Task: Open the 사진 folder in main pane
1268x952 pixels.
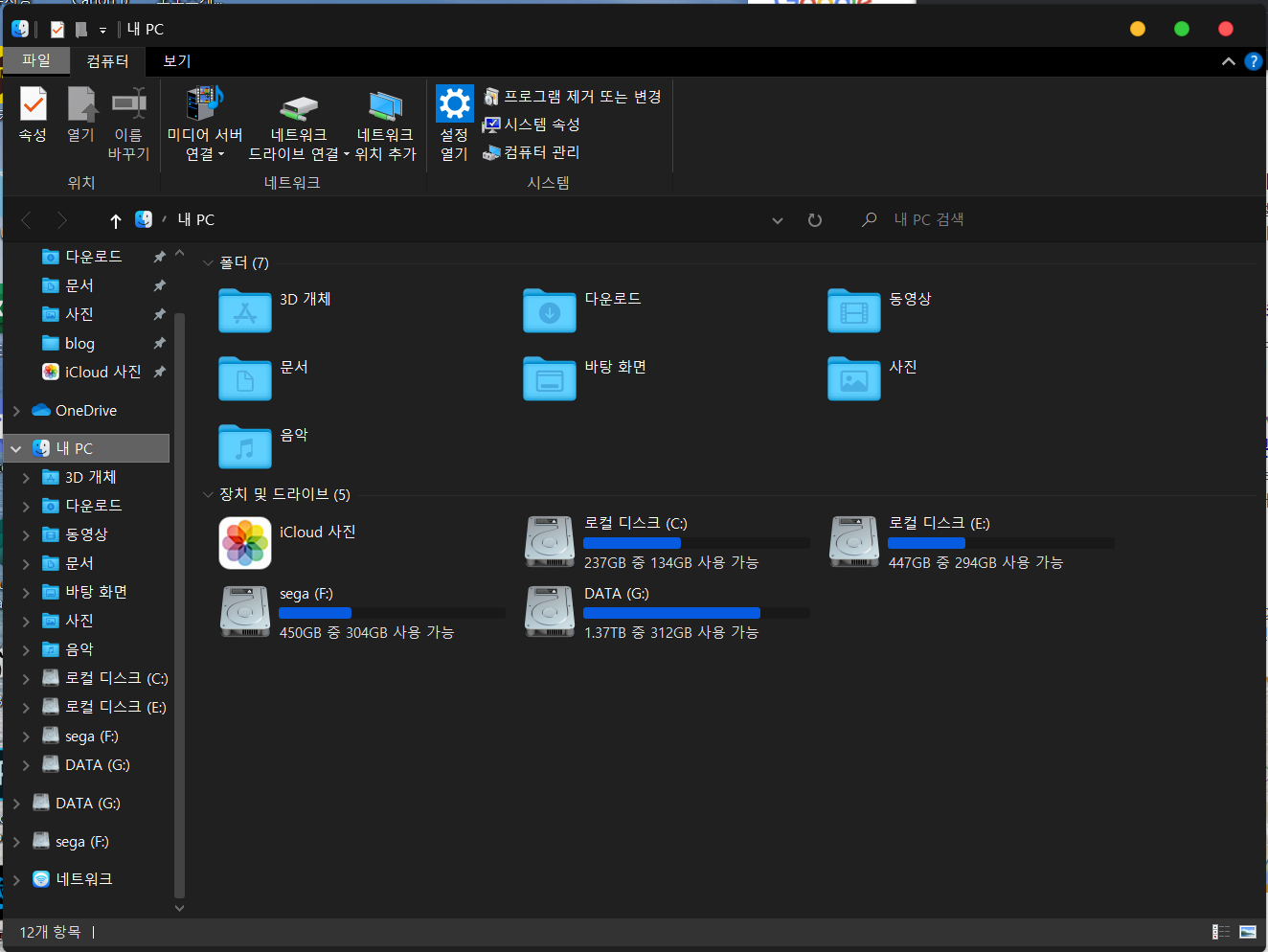Action: pyautogui.click(x=854, y=378)
